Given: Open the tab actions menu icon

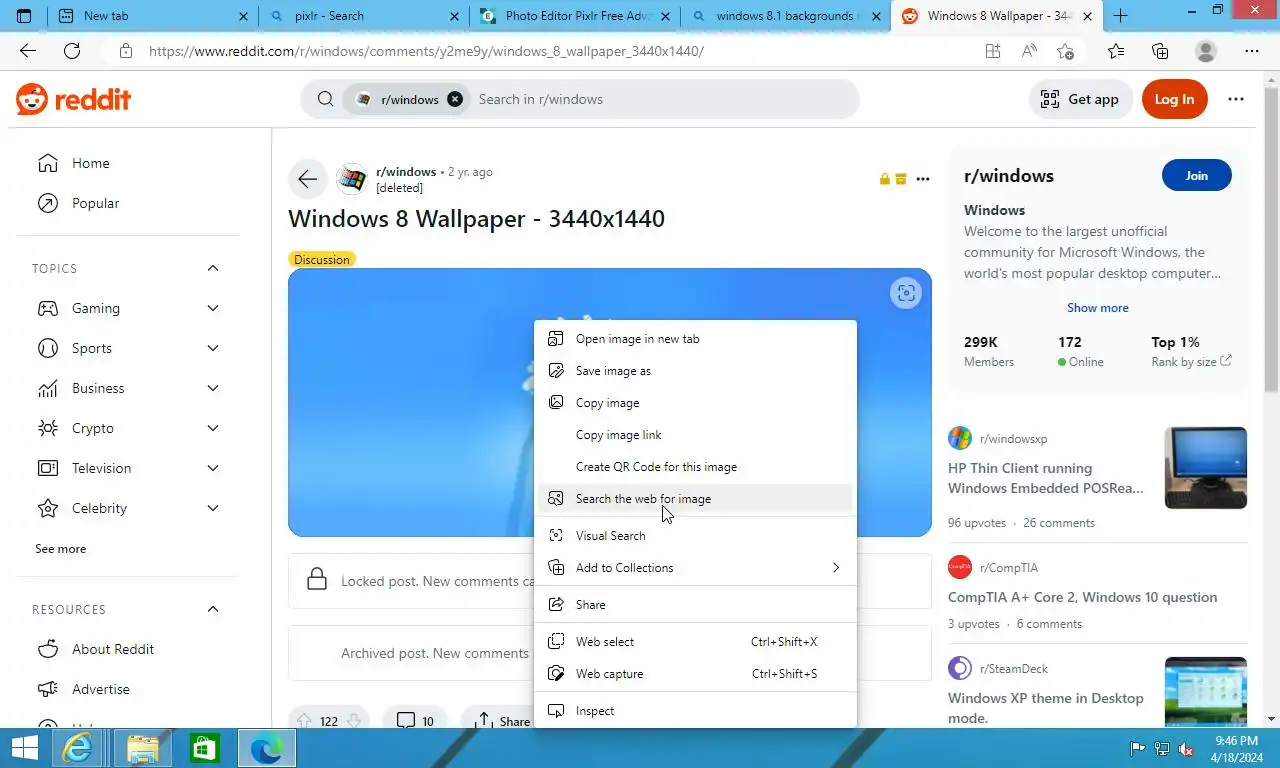Looking at the screenshot, I should click(24, 16).
